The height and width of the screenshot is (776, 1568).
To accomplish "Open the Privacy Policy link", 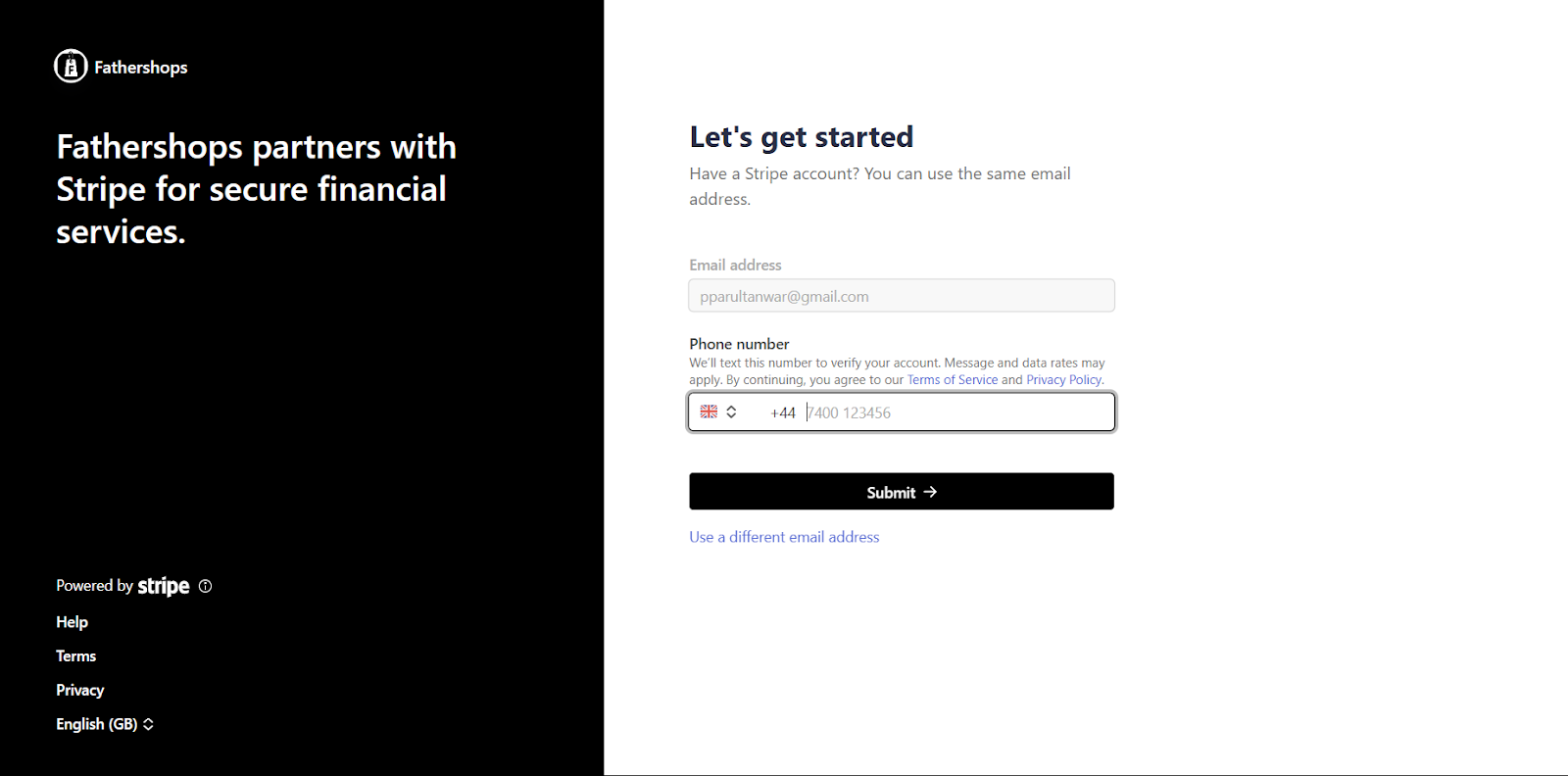I will click(1064, 380).
